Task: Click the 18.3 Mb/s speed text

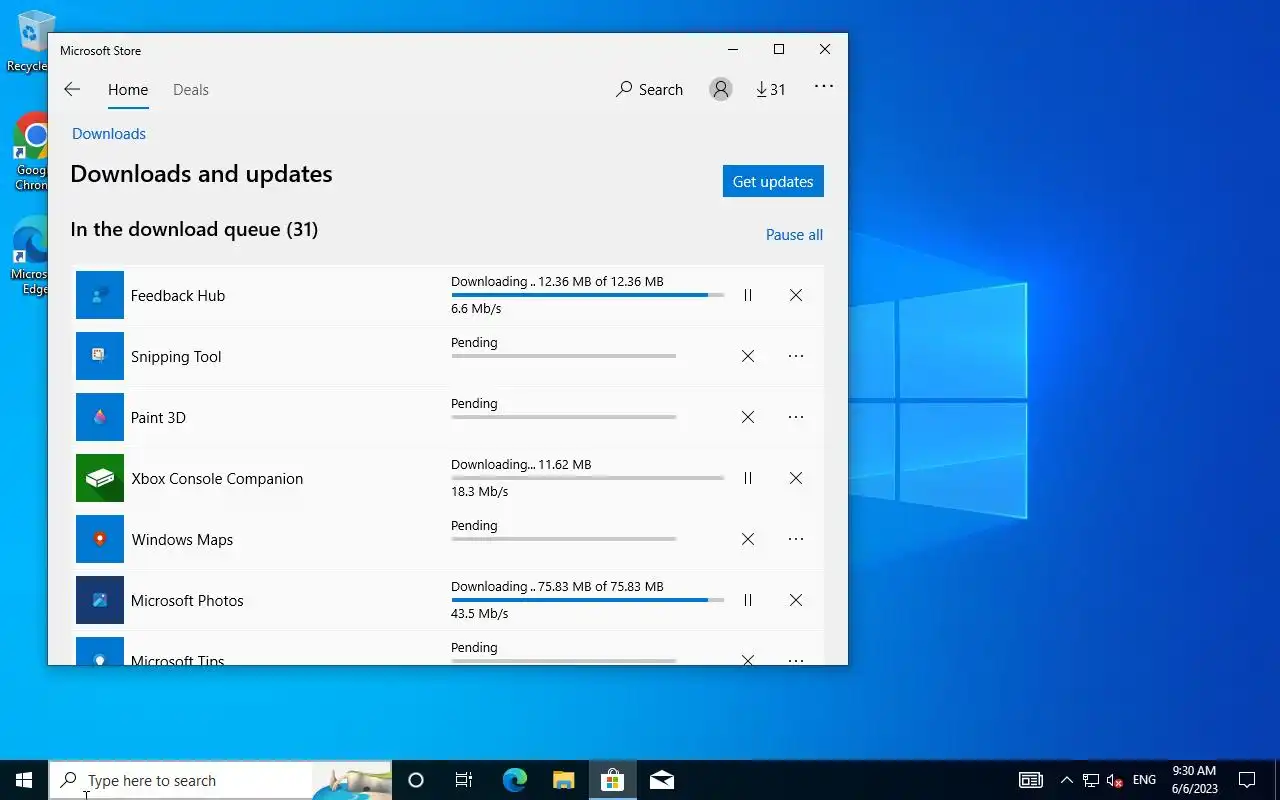Action: tap(480, 492)
